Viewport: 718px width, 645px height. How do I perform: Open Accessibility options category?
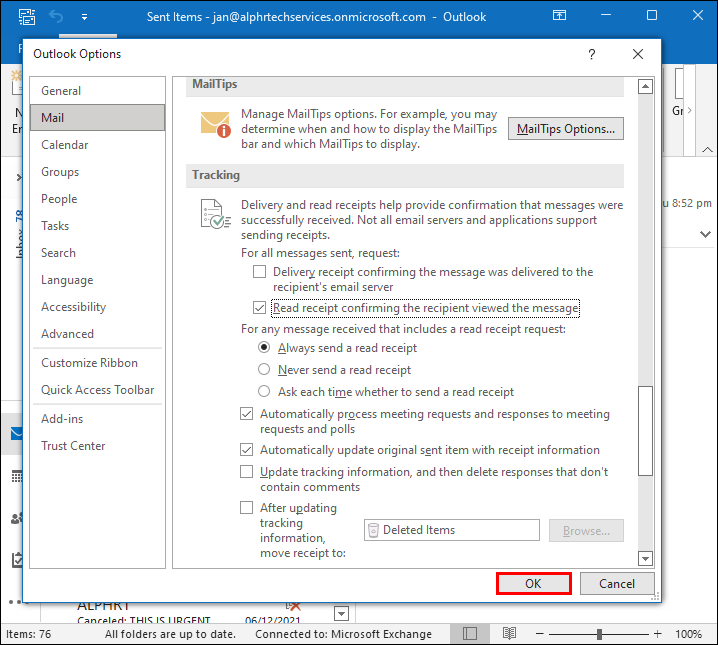[98, 307]
